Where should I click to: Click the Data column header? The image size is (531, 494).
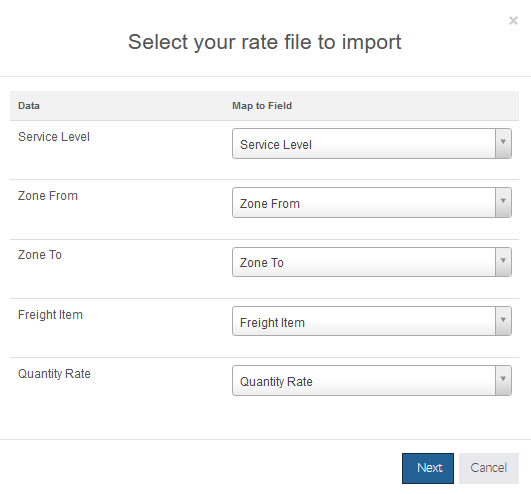coord(29,106)
